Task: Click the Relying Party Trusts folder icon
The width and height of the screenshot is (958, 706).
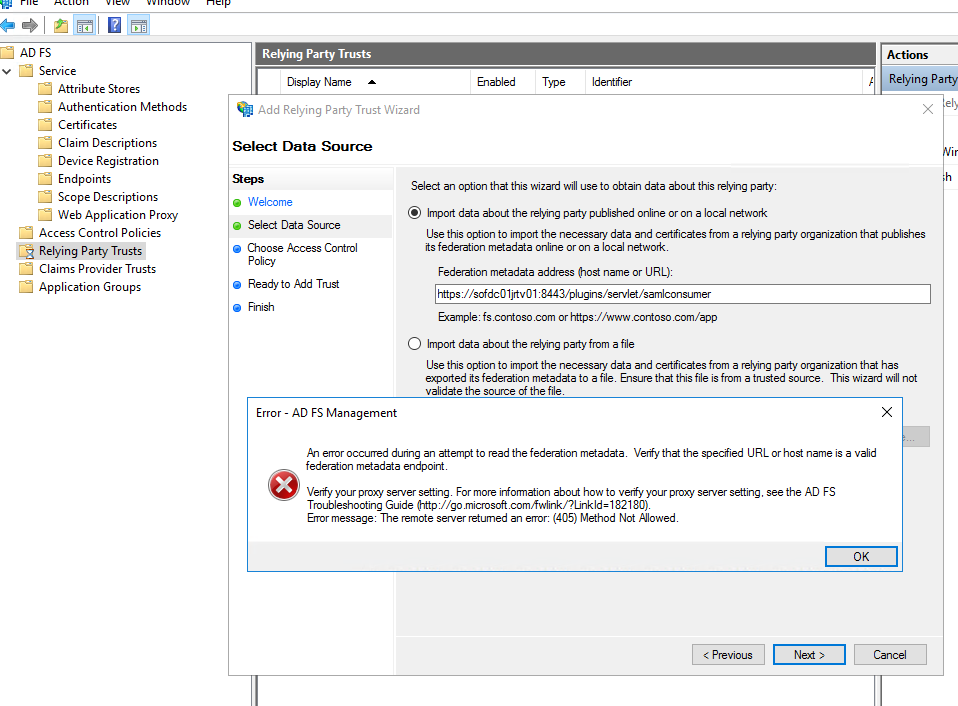Action: click(x=26, y=251)
